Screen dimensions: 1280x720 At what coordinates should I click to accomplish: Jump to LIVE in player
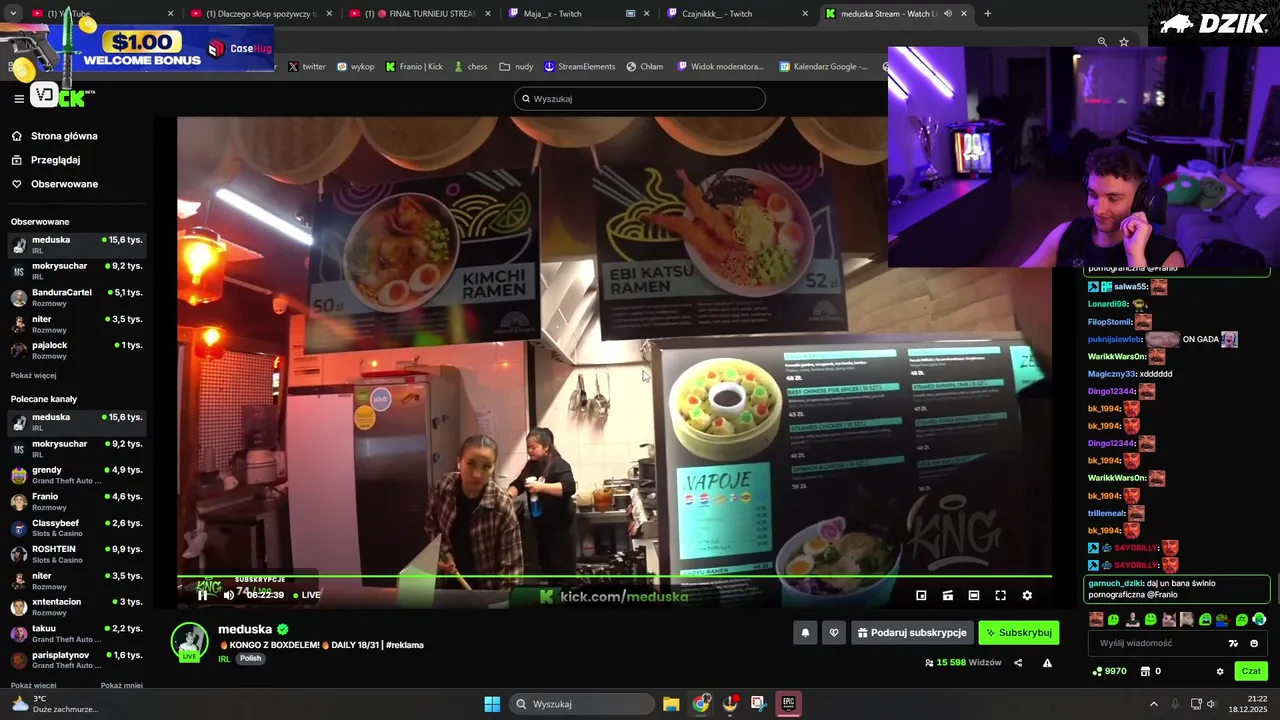[307, 595]
